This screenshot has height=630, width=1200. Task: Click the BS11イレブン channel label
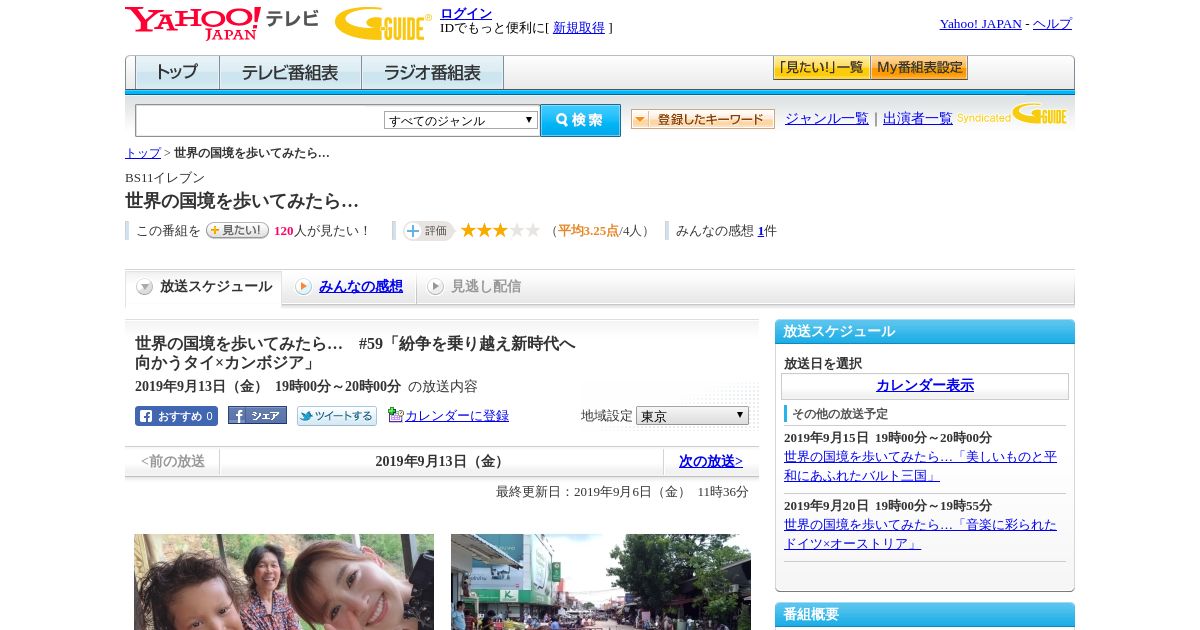165,178
